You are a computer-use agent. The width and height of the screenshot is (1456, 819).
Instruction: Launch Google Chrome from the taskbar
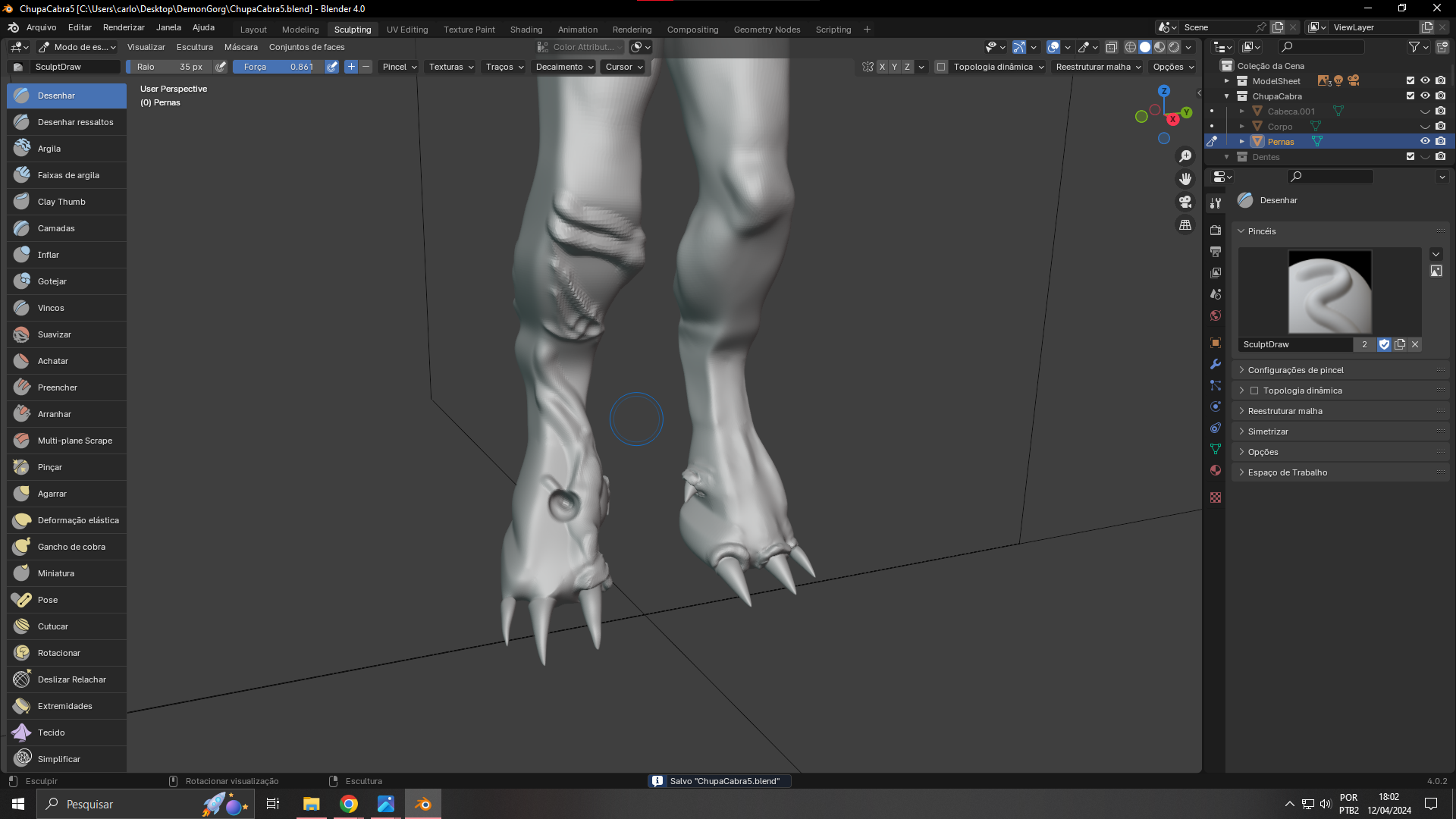click(x=349, y=804)
